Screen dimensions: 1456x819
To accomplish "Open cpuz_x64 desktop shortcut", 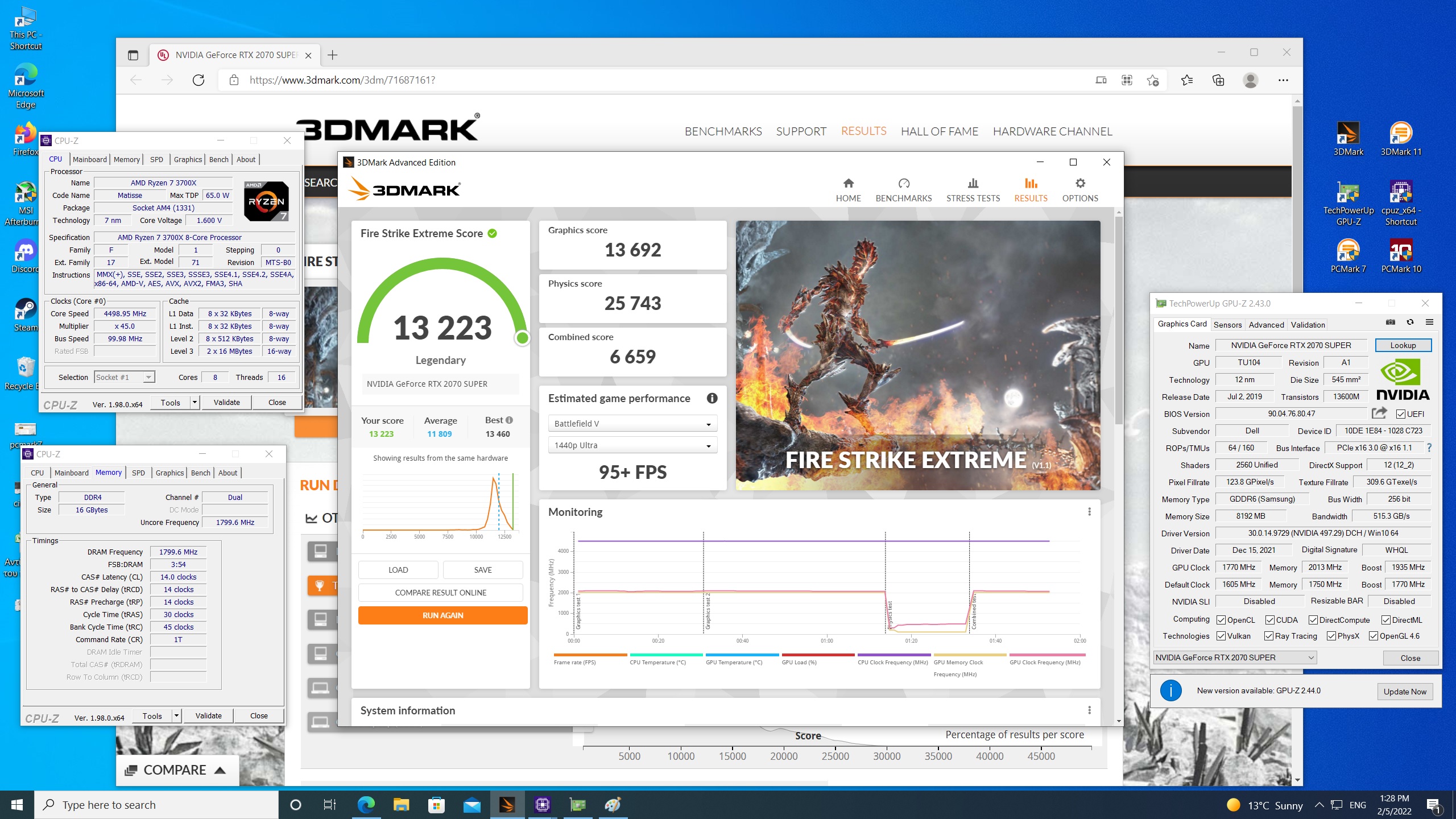I will (1400, 204).
